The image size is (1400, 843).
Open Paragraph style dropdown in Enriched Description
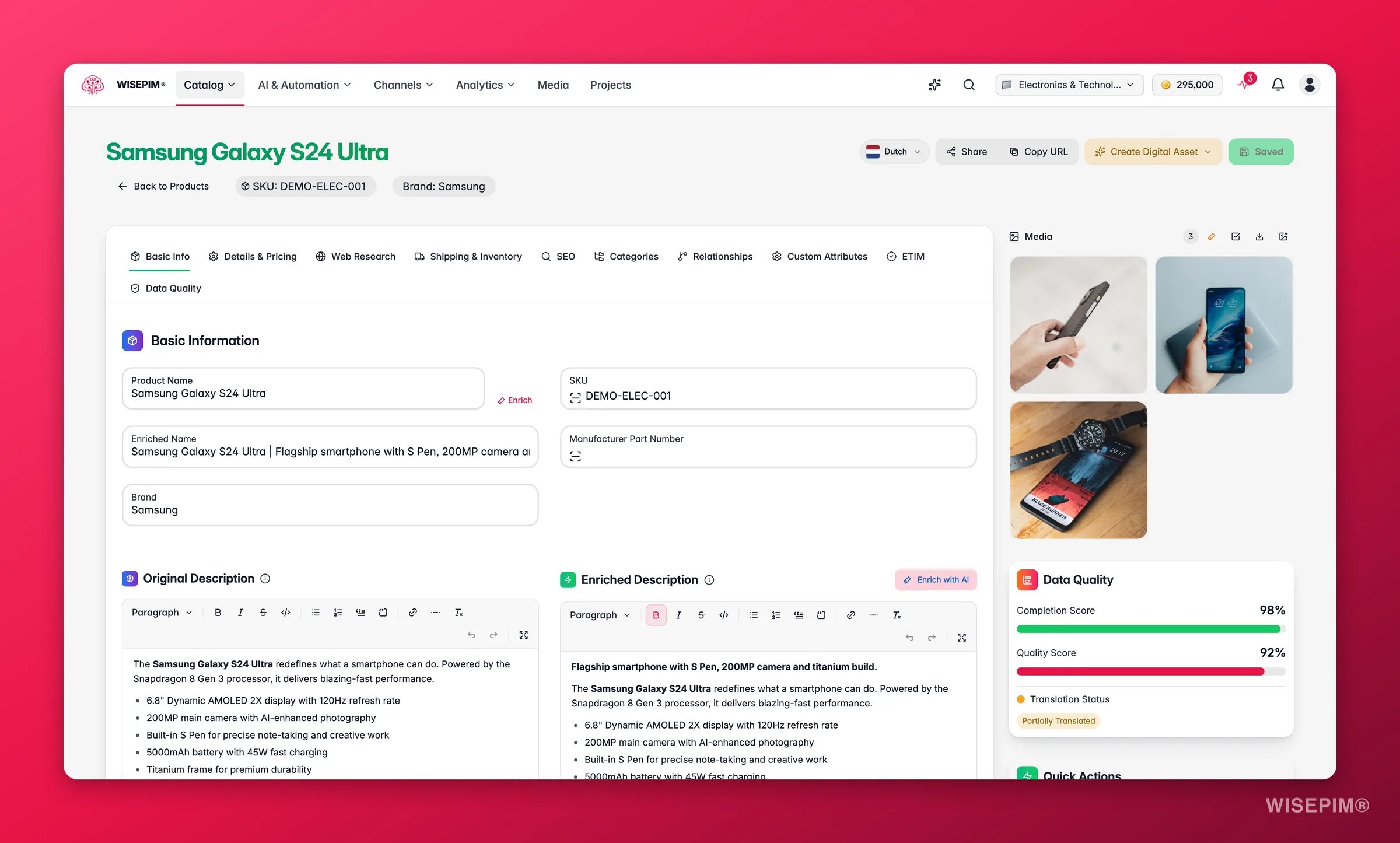pos(600,615)
